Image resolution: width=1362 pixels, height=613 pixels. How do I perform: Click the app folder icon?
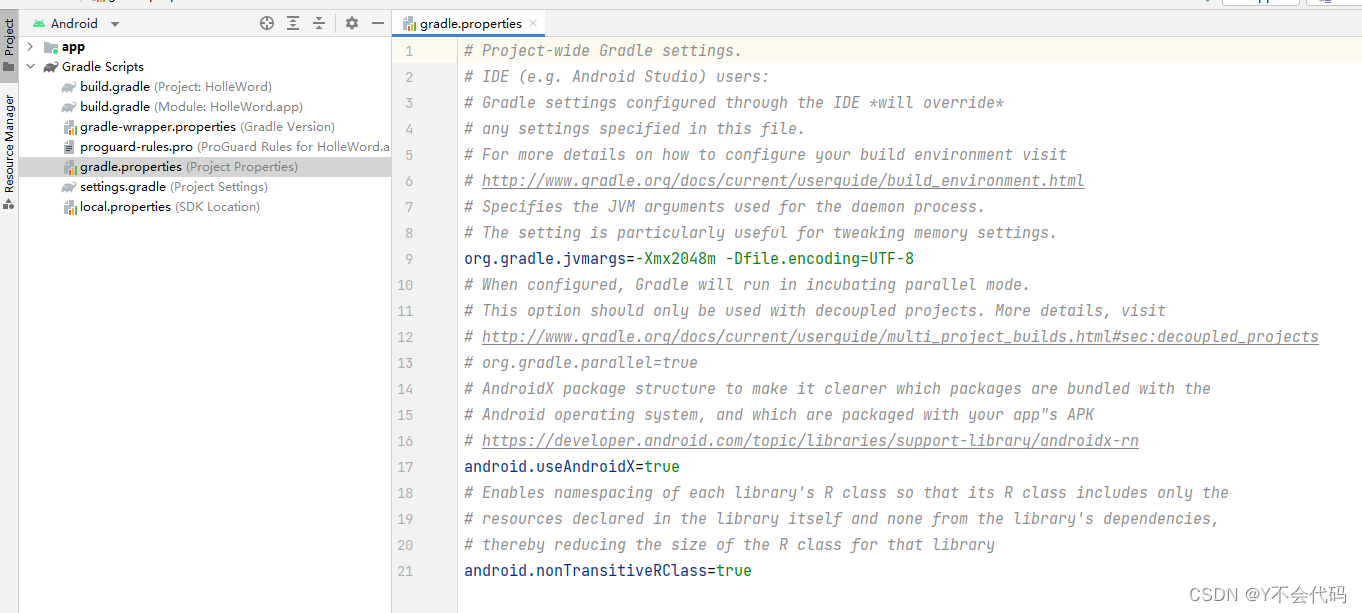pyautogui.click(x=51, y=47)
